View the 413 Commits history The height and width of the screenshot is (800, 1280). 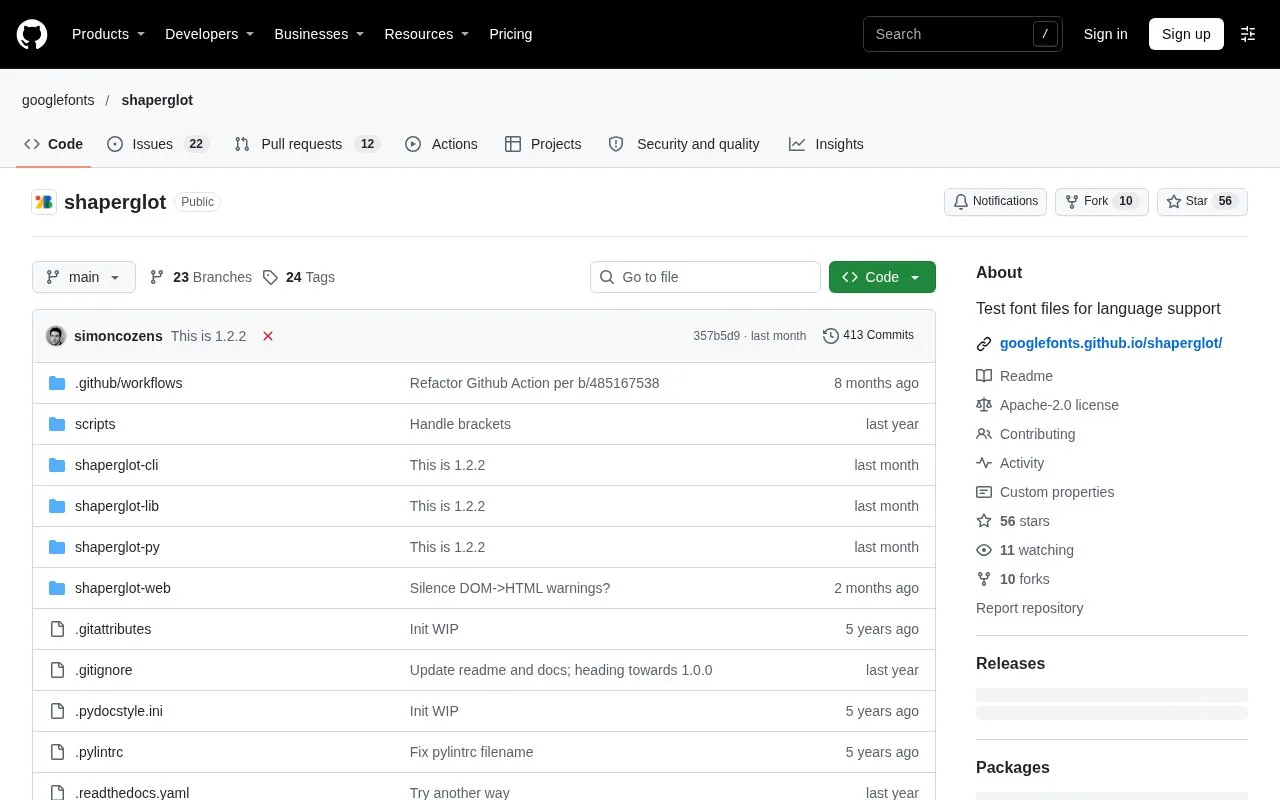868,335
